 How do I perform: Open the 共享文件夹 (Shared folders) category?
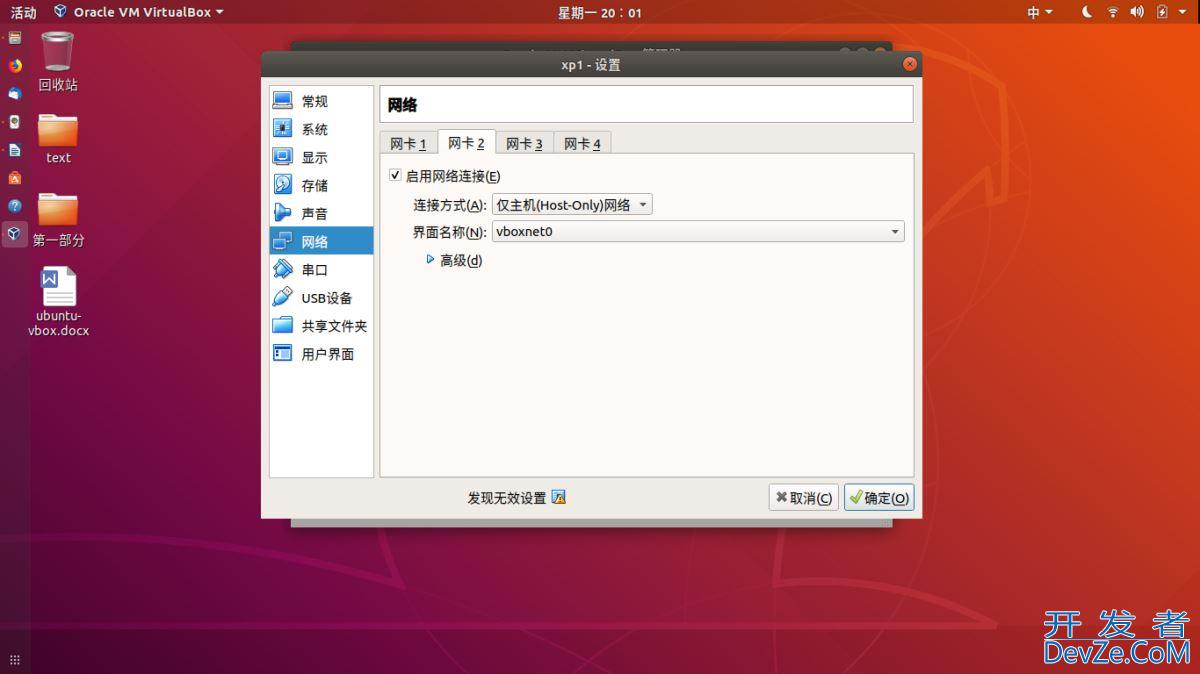tap(321, 326)
